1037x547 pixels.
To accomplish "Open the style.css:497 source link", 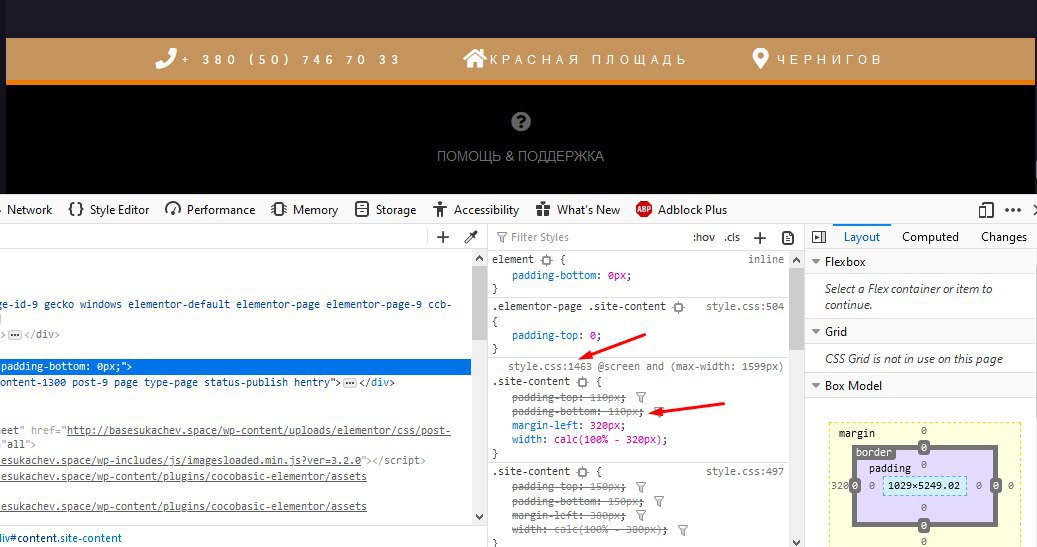I will pyautogui.click(x=745, y=472).
